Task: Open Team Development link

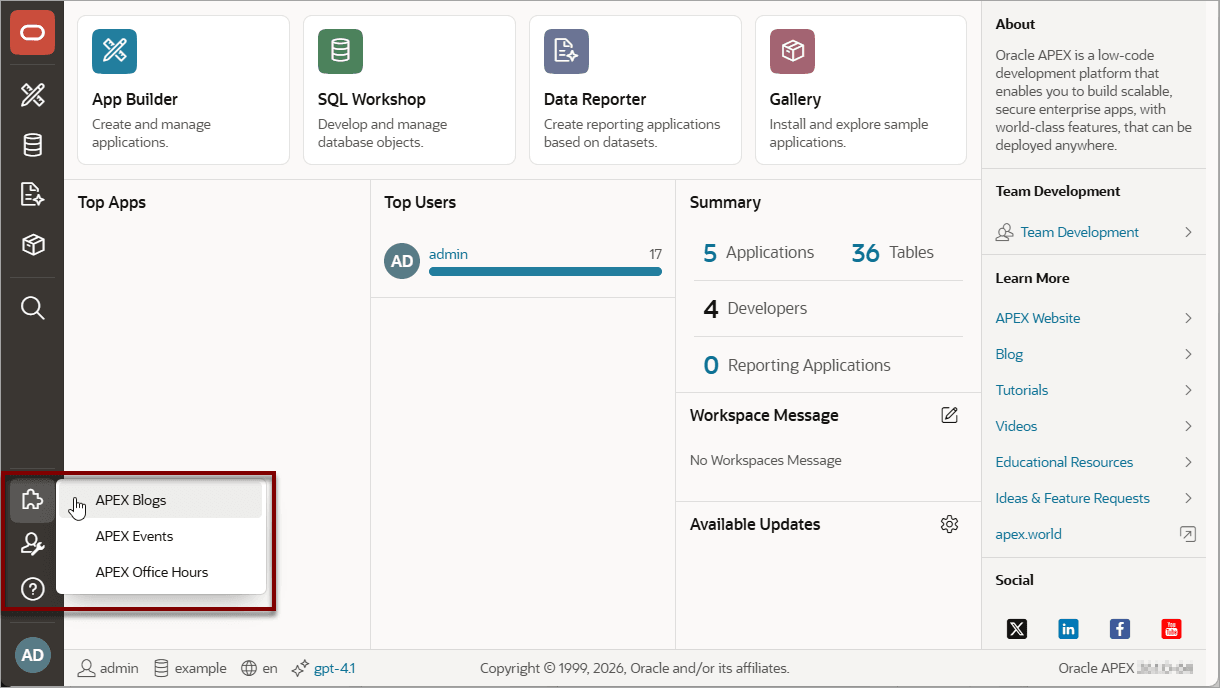Action: (x=1080, y=232)
